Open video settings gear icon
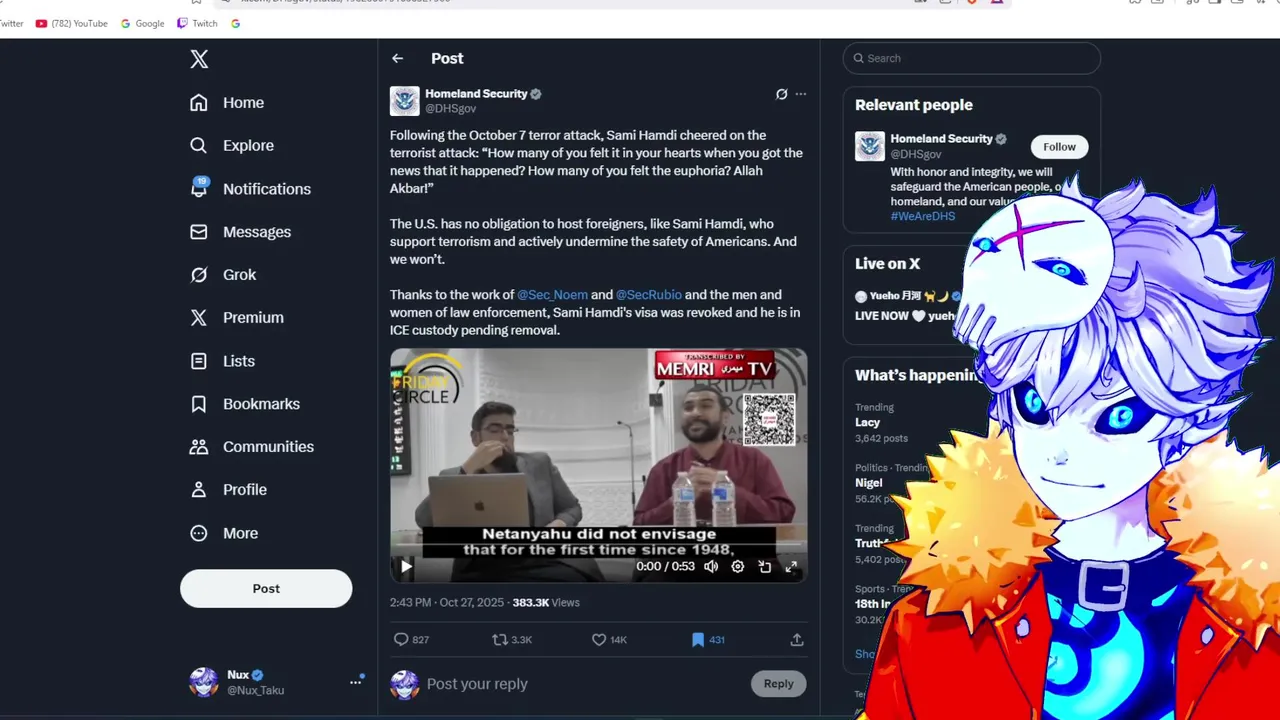This screenshot has width=1280, height=720. [x=738, y=567]
